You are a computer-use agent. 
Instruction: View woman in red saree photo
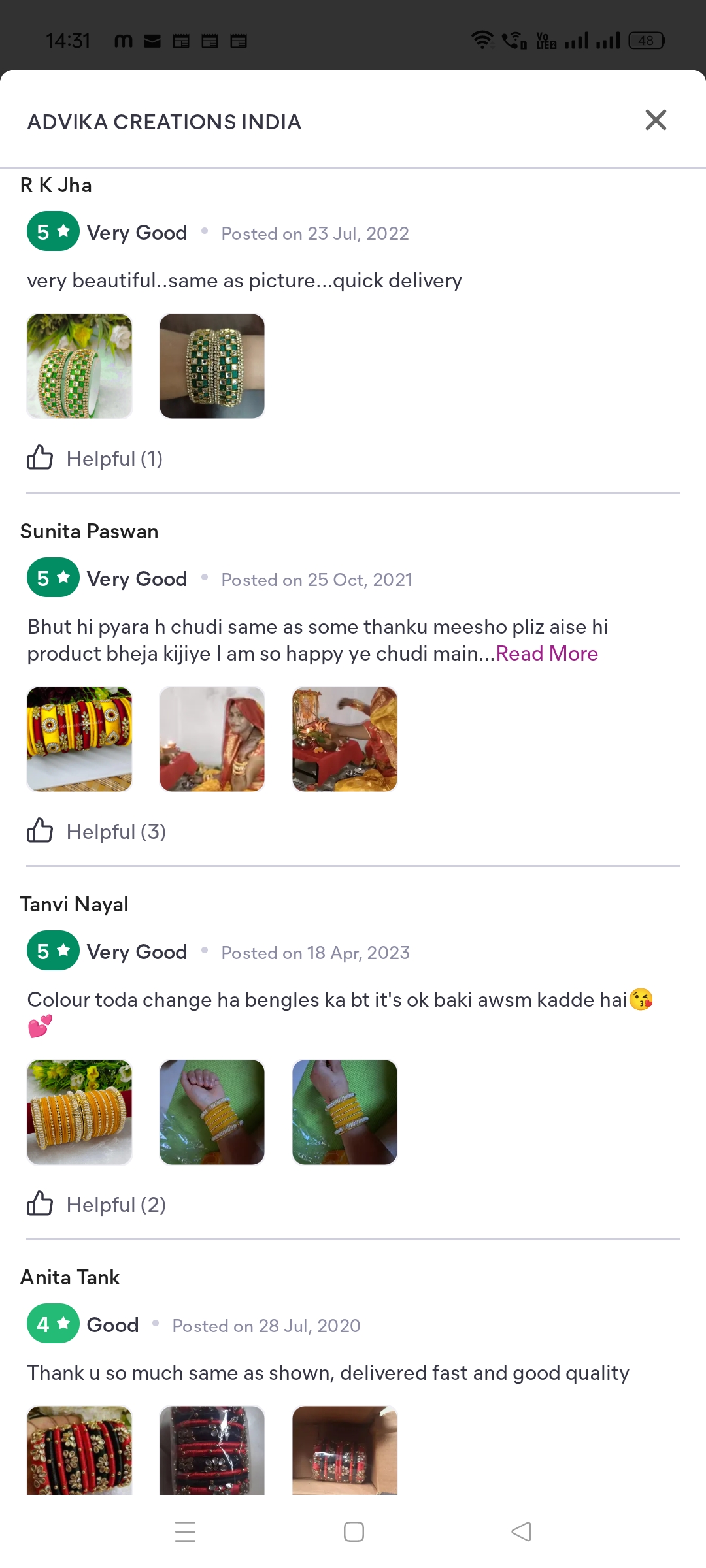coord(212,739)
